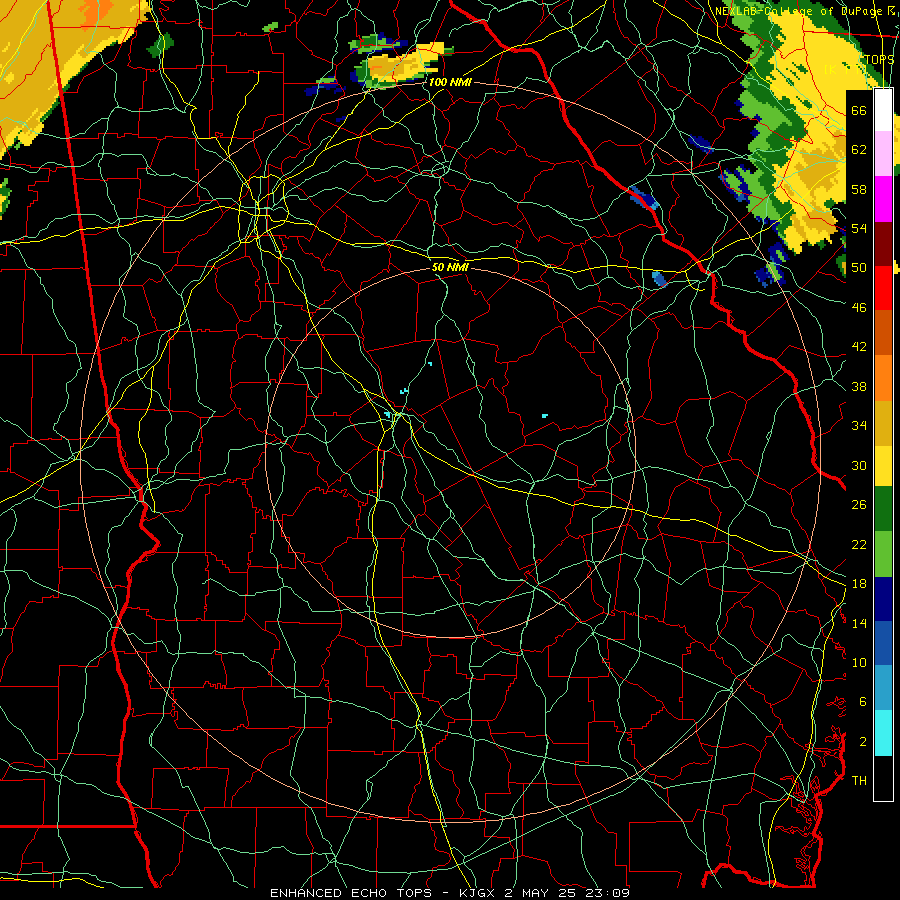The height and width of the screenshot is (900, 900).
Task: Click the TOPS legend title
Action: (879, 60)
